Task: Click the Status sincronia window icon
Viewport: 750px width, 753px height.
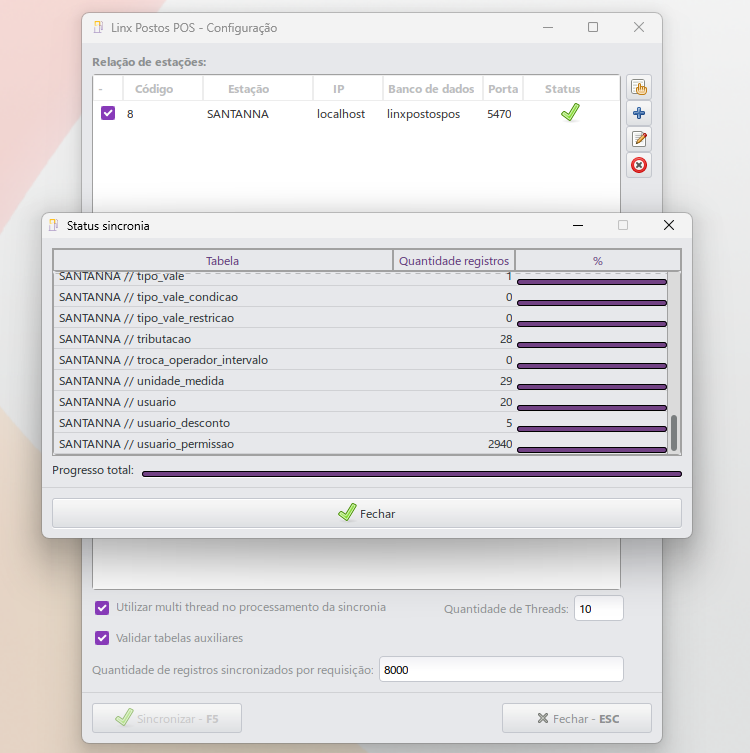Action: (54, 225)
